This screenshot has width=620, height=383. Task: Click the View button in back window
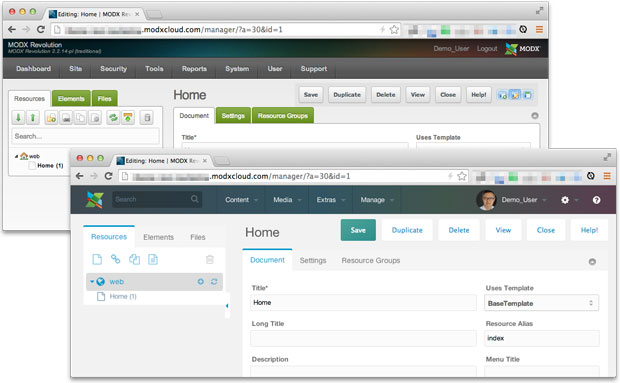[x=418, y=94]
